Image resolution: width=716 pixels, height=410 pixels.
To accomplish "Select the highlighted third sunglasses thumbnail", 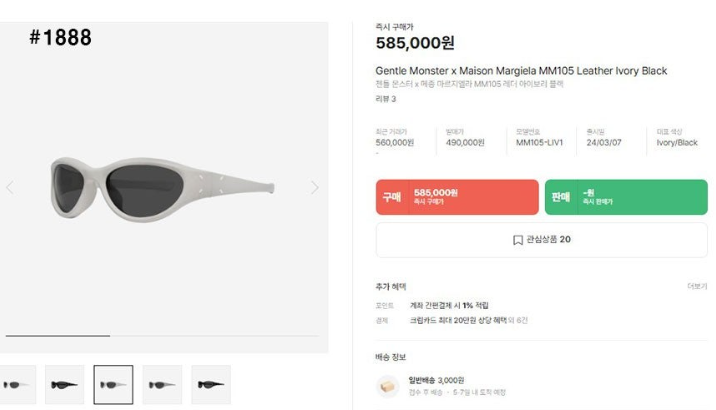I will coord(113,384).
